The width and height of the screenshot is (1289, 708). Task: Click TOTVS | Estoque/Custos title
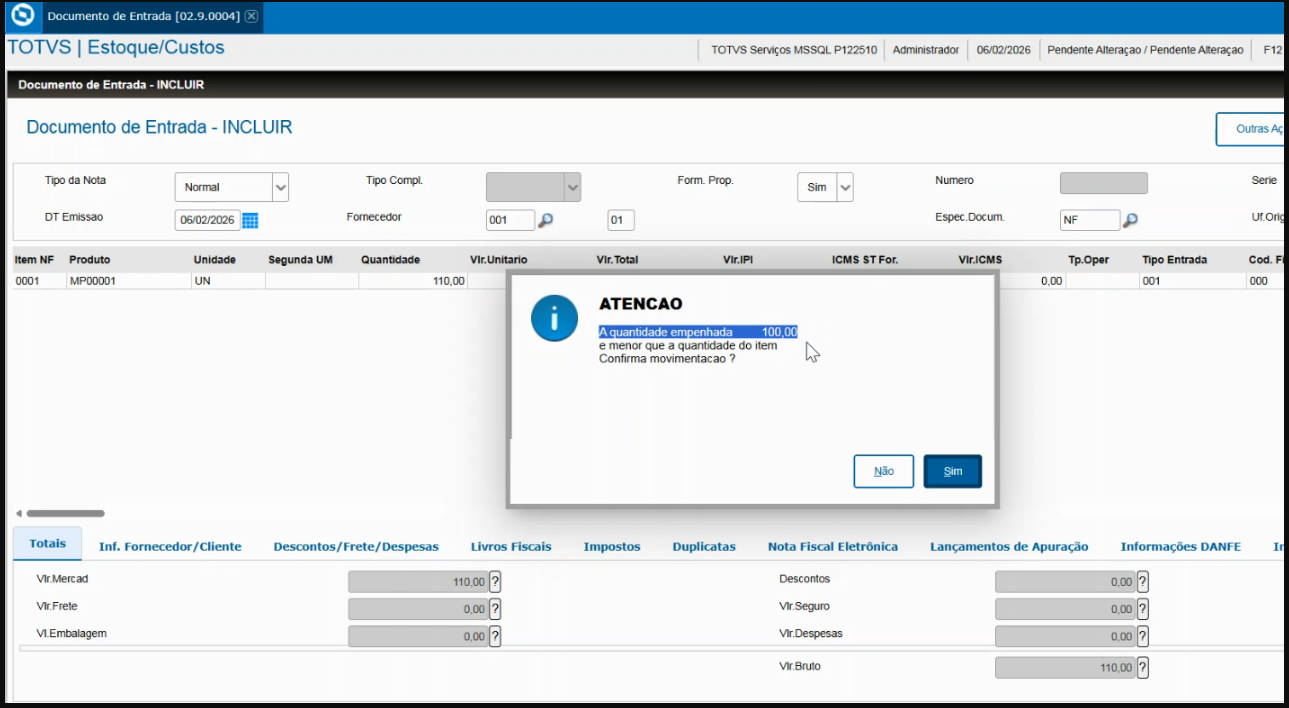click(x=116, y=48)
